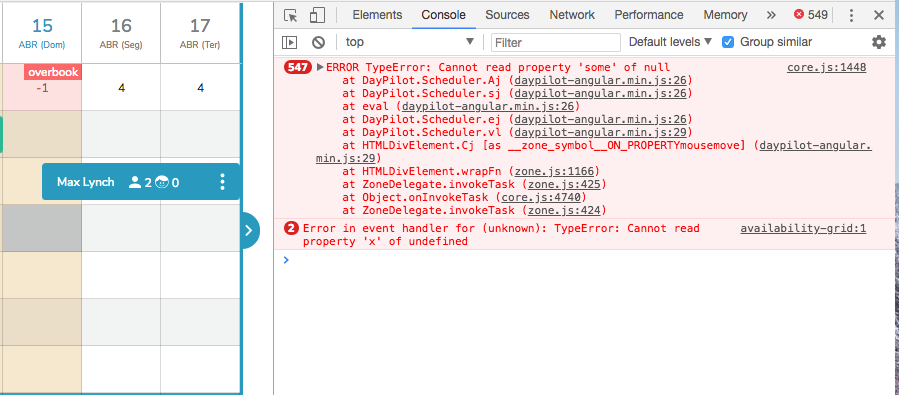Viewport: 899px width, 395px height.
Task: Toggle the Group similar checkbox
Action: (728, 42)
